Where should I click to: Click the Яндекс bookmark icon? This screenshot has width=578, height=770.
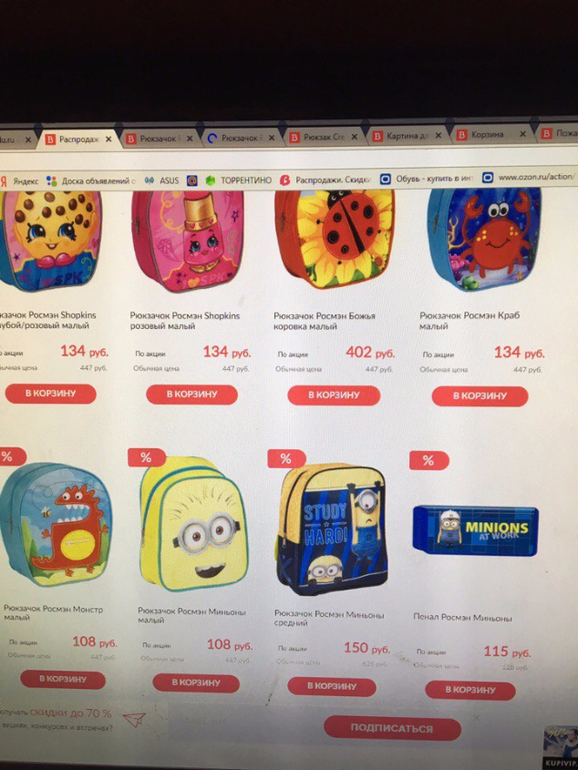[3, 181]
